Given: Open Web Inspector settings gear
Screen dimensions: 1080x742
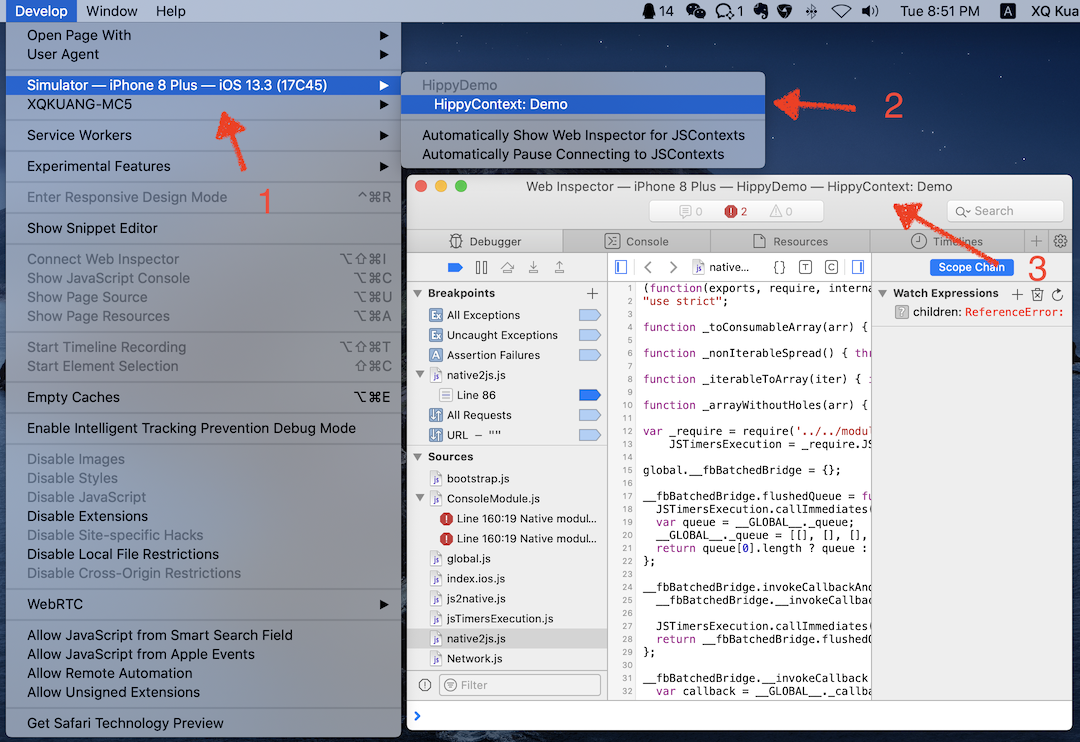Looking at the screenshot, I should click(1060, 241).
